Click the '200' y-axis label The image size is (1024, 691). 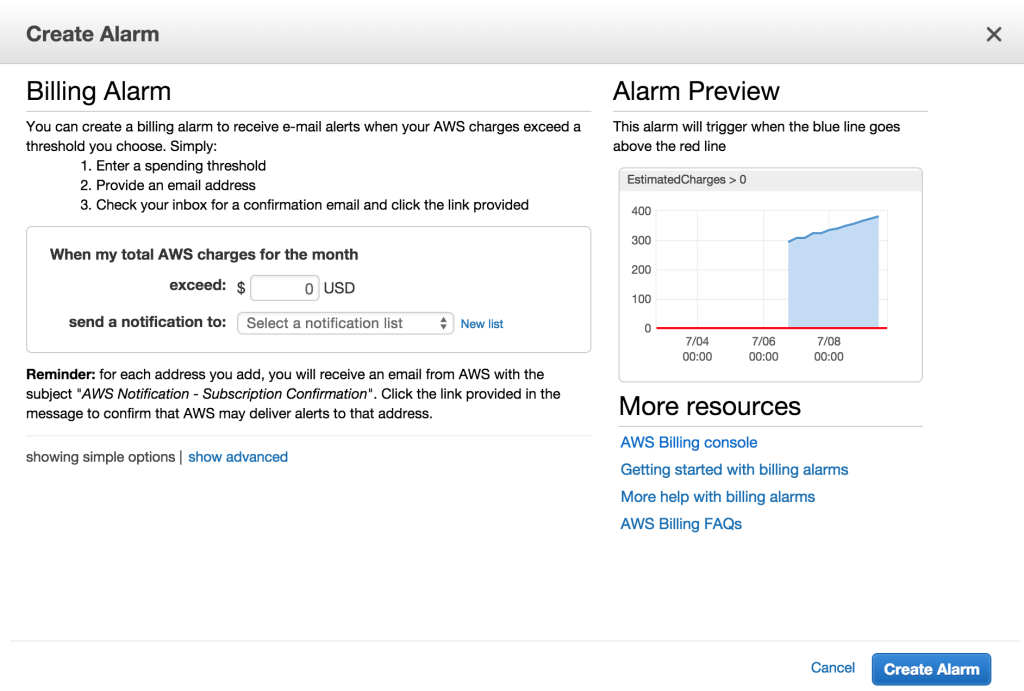click(641, 270)
